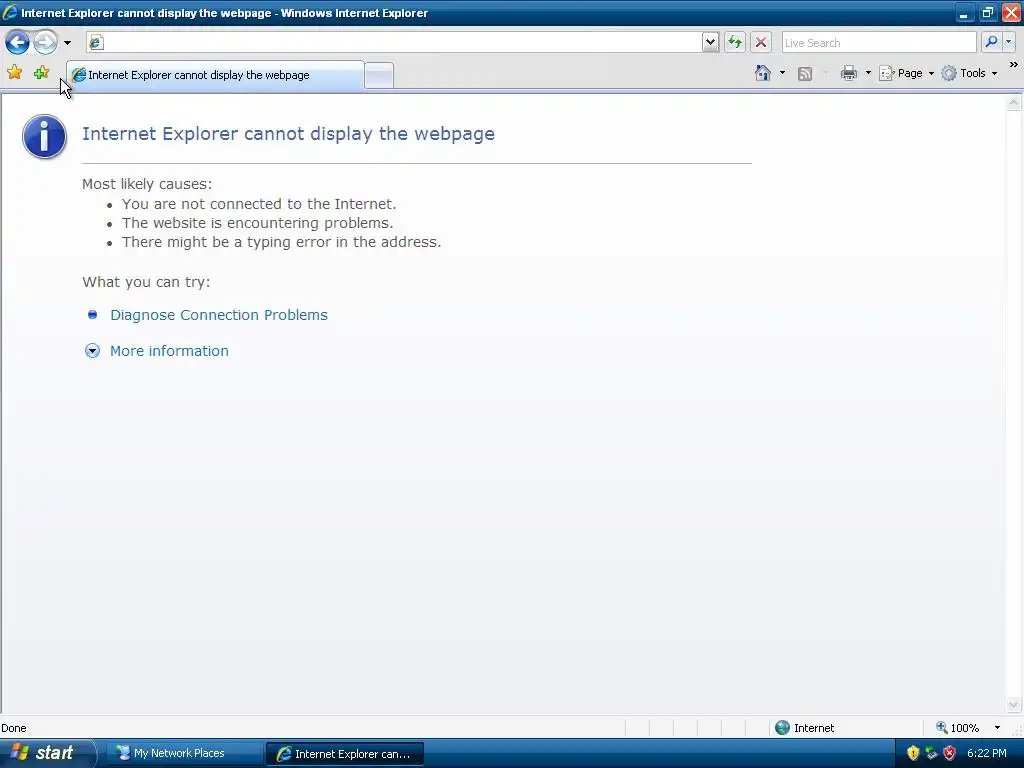Click the error page heading text
The width and height of the screenshot is (1024, 768).
tap(288, 134)
